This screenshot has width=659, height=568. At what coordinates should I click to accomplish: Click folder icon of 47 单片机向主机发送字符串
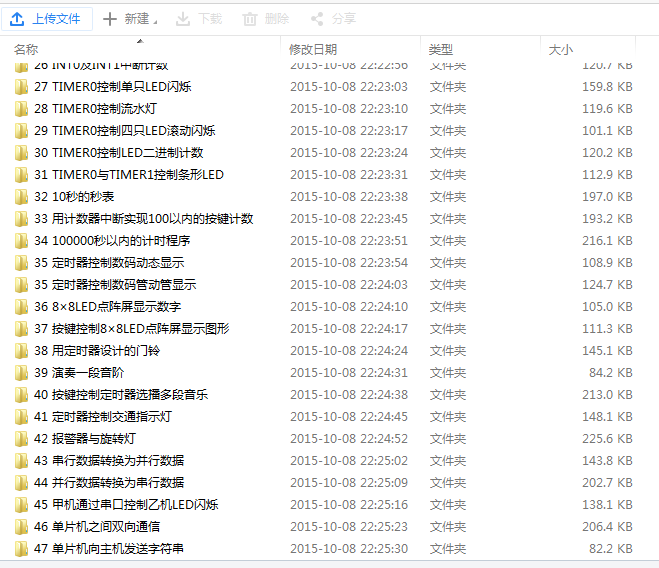21,549
